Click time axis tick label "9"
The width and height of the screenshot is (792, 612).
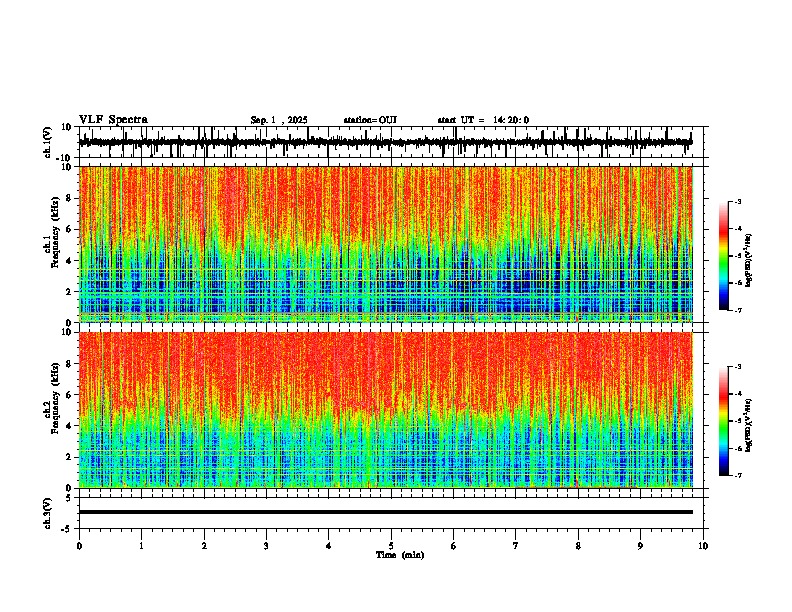pyautogui.click(x=640, y=546)
